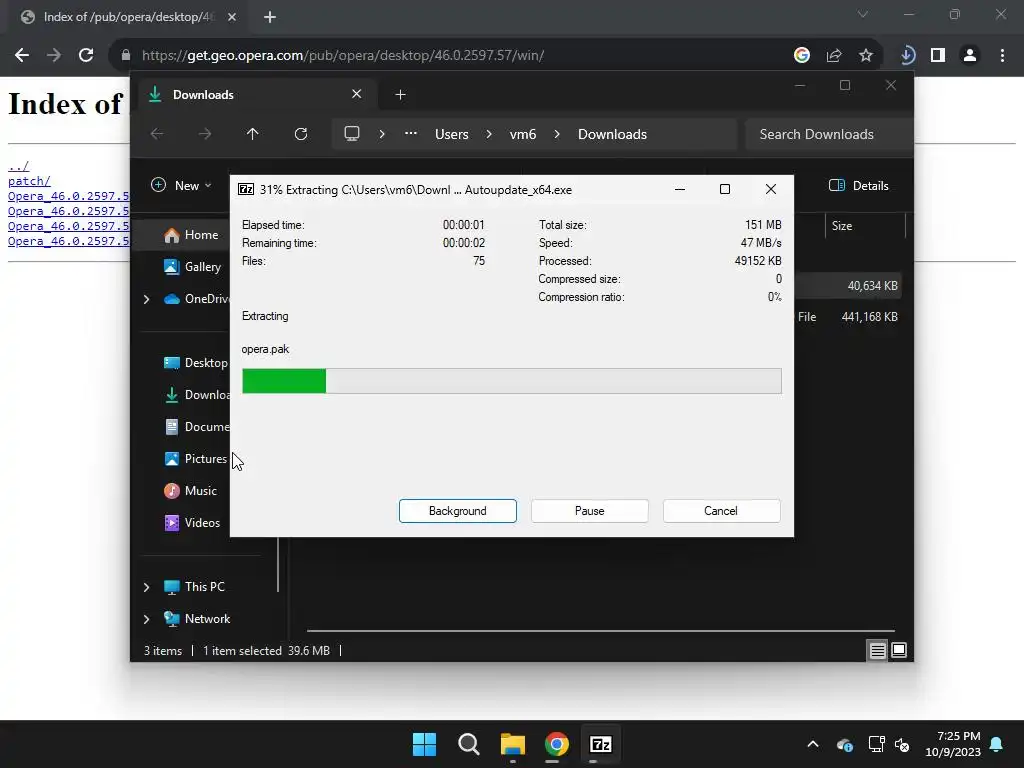Viewport: 1024px width, 768px height.
Task: Click the Downloads sidebar icon
Action: tap(172, 394)
